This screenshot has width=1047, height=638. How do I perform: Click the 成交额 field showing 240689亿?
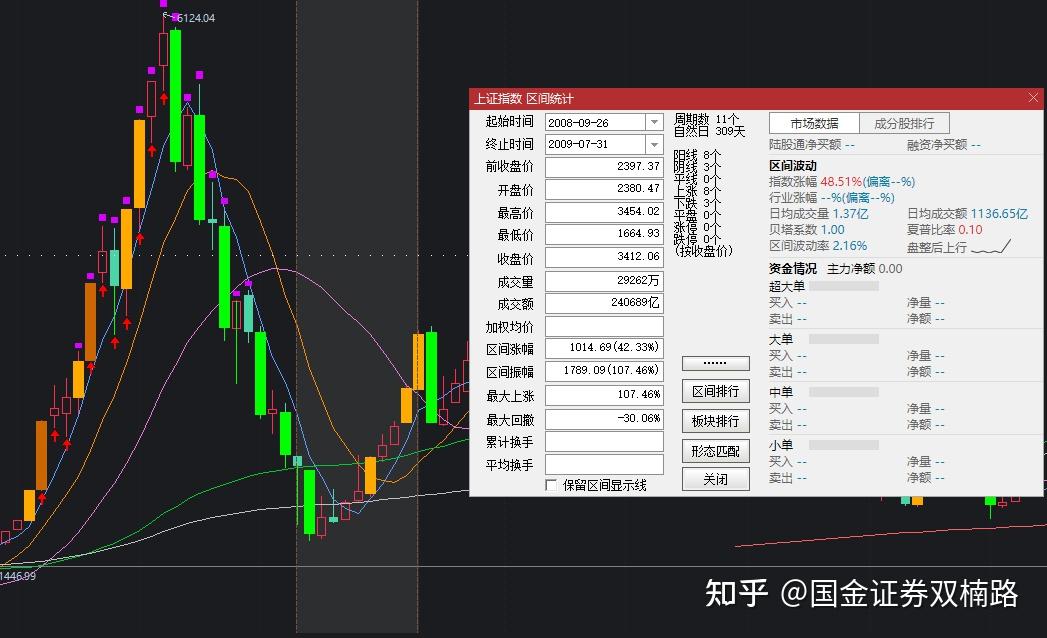pyautogui.click(x=604, y=303)
